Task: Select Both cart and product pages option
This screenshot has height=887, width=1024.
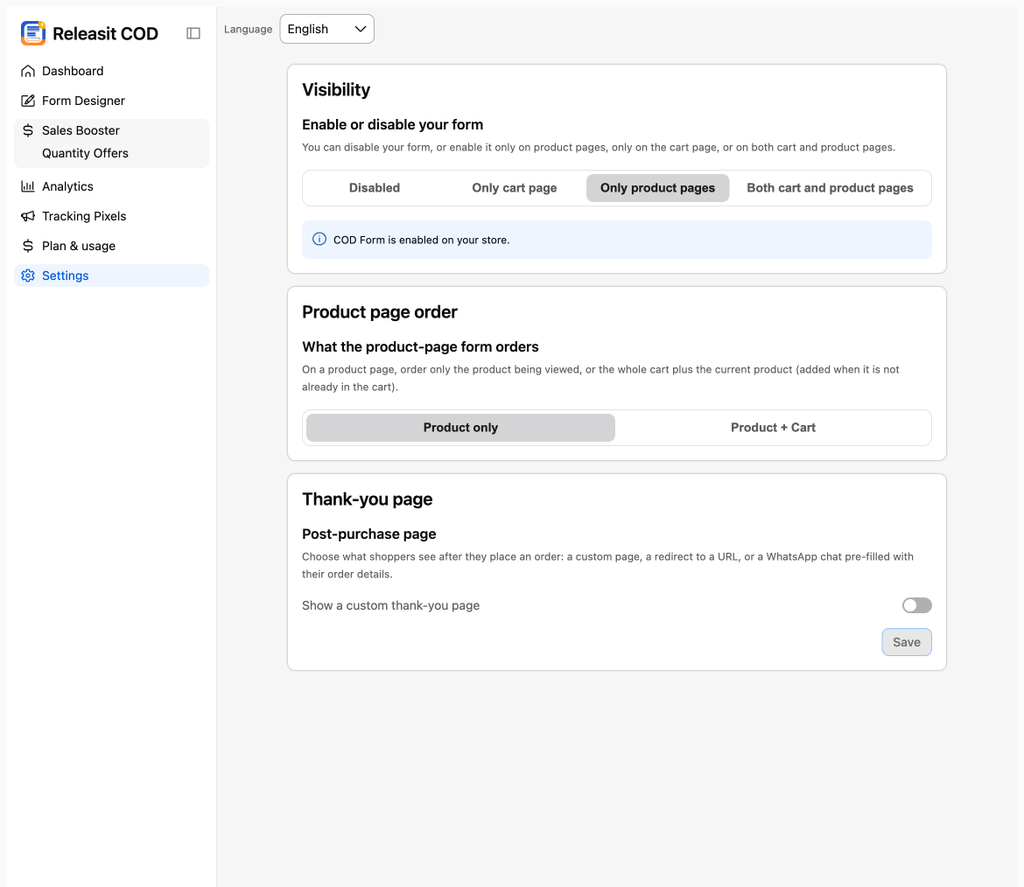Action: pos(830,188)
